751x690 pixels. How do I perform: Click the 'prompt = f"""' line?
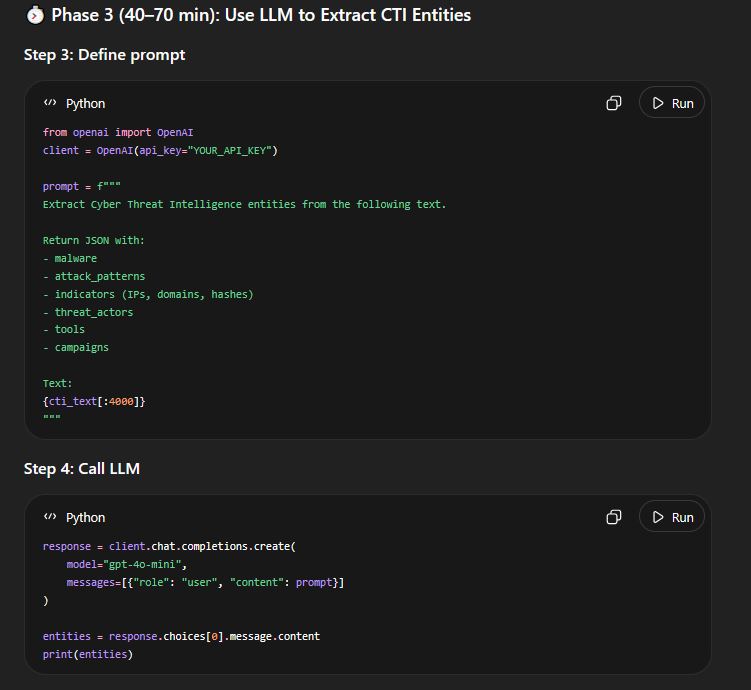(81, 186)
